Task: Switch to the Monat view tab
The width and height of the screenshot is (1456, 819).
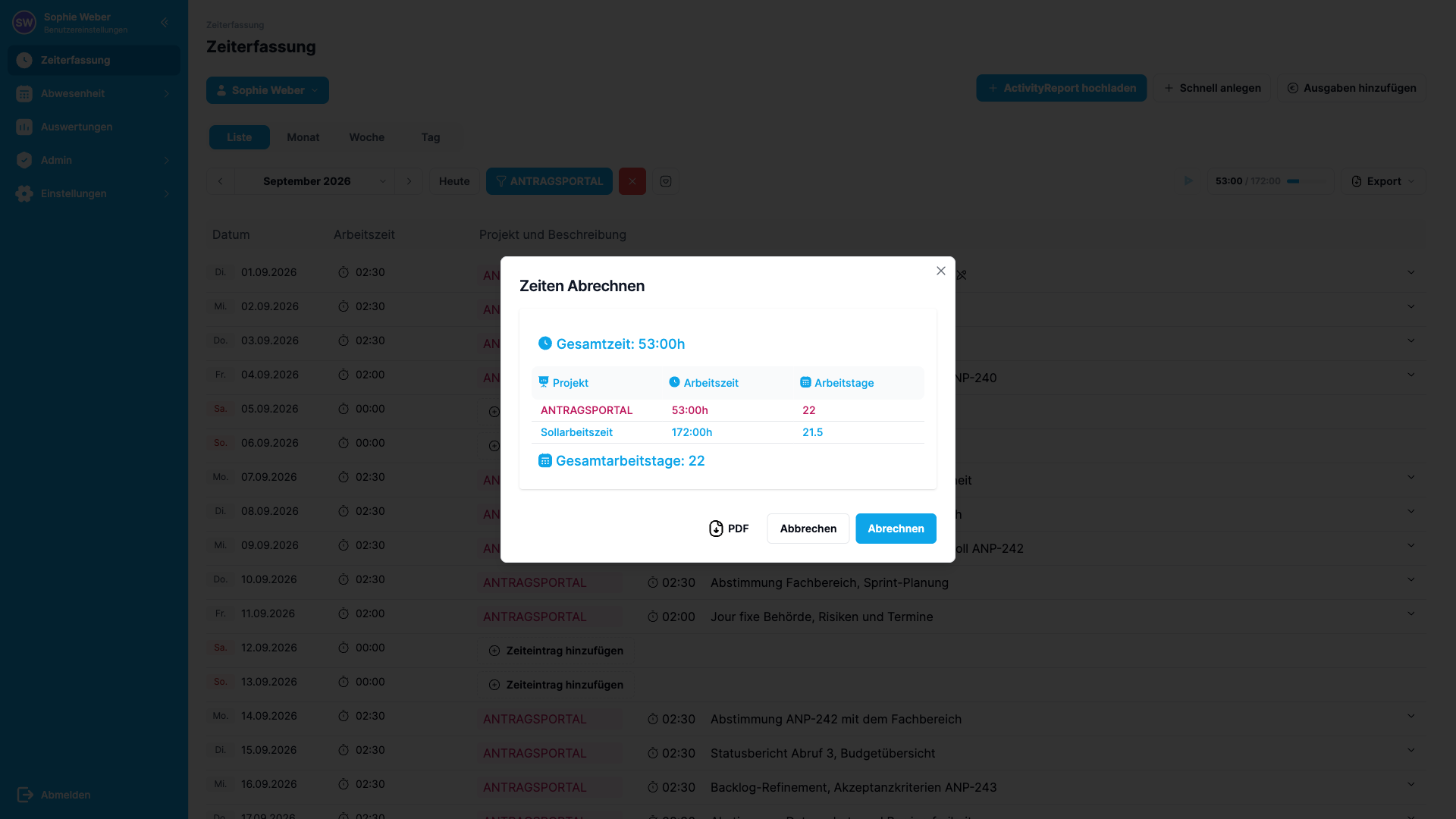Action: [x=303, y=137]
